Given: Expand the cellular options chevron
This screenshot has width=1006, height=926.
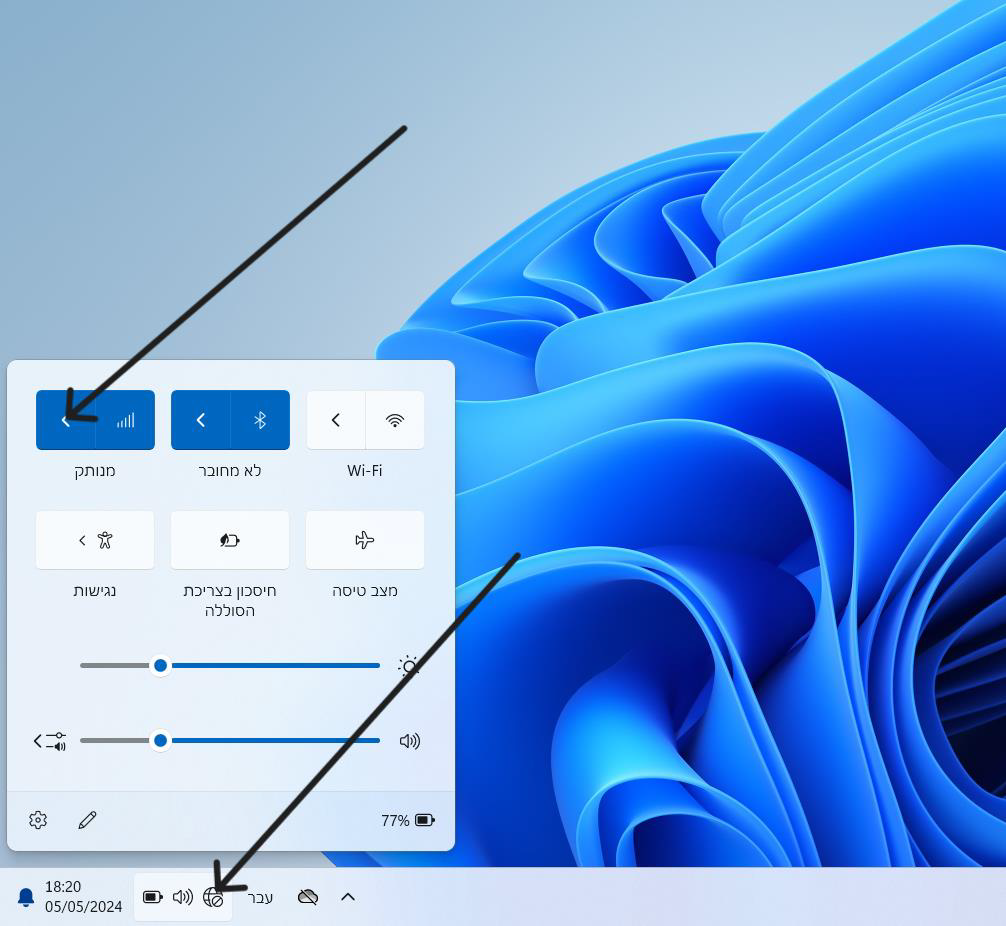Looking at the screenshot, I should [x=65, y=420].
